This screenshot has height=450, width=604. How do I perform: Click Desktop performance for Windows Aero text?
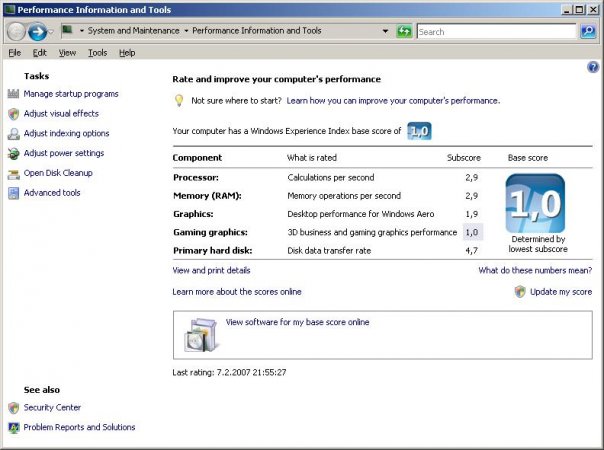point(361,214)
